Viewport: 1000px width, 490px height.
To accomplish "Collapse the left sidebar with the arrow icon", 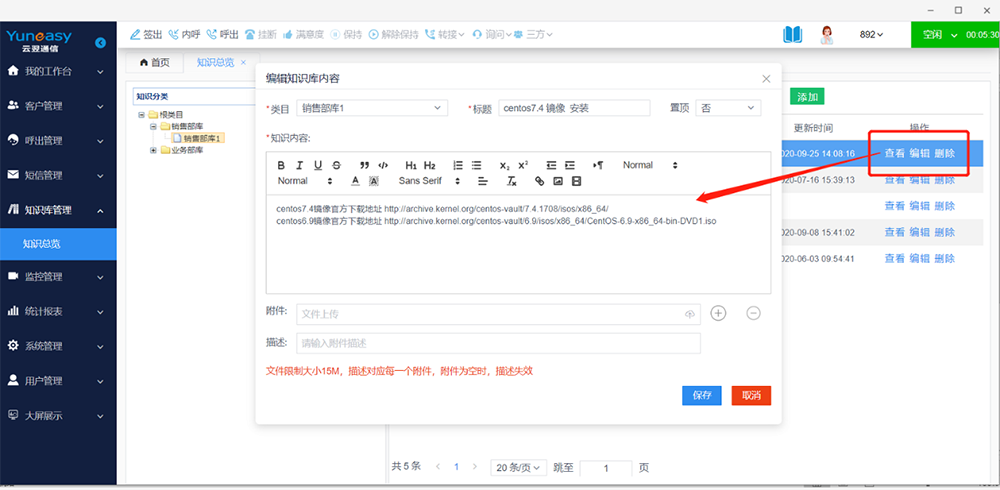I will click(x=100, y=43).
